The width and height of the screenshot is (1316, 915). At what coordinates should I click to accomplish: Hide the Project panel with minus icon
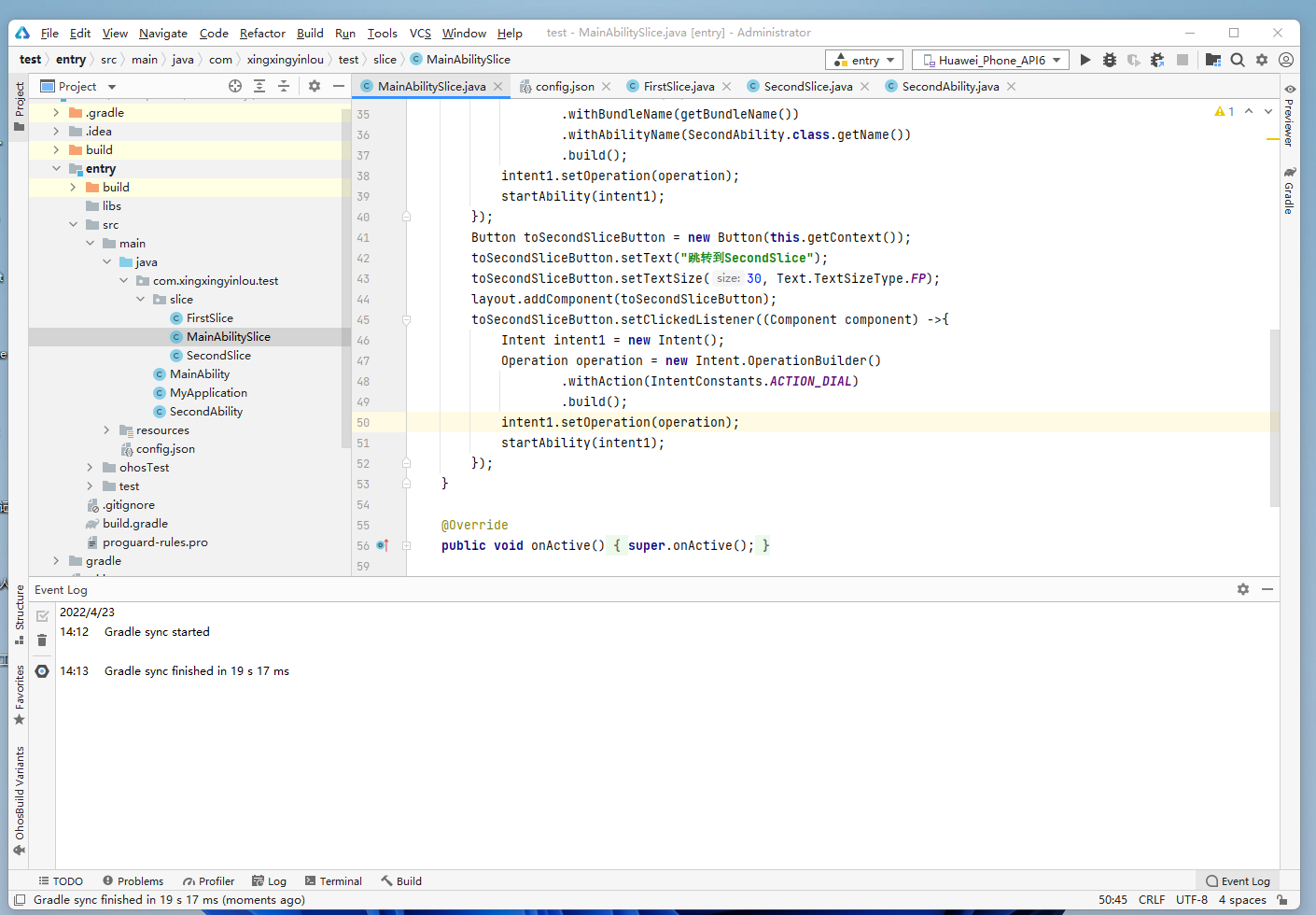coord(339,86)
